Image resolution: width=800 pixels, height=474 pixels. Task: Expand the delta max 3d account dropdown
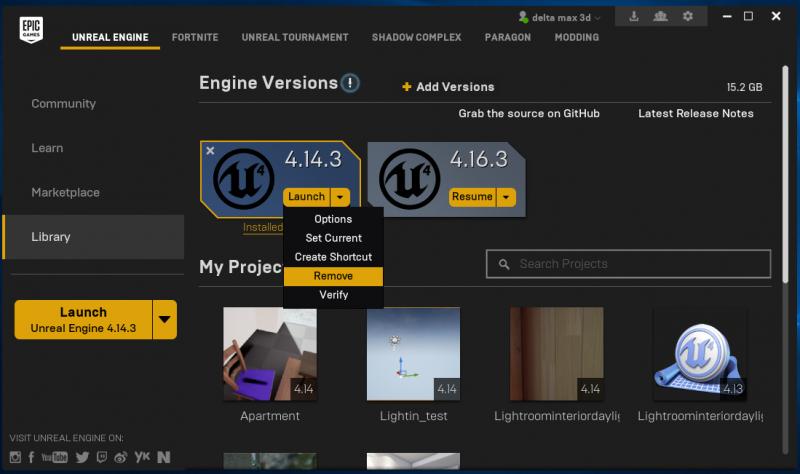coord(597,18)
